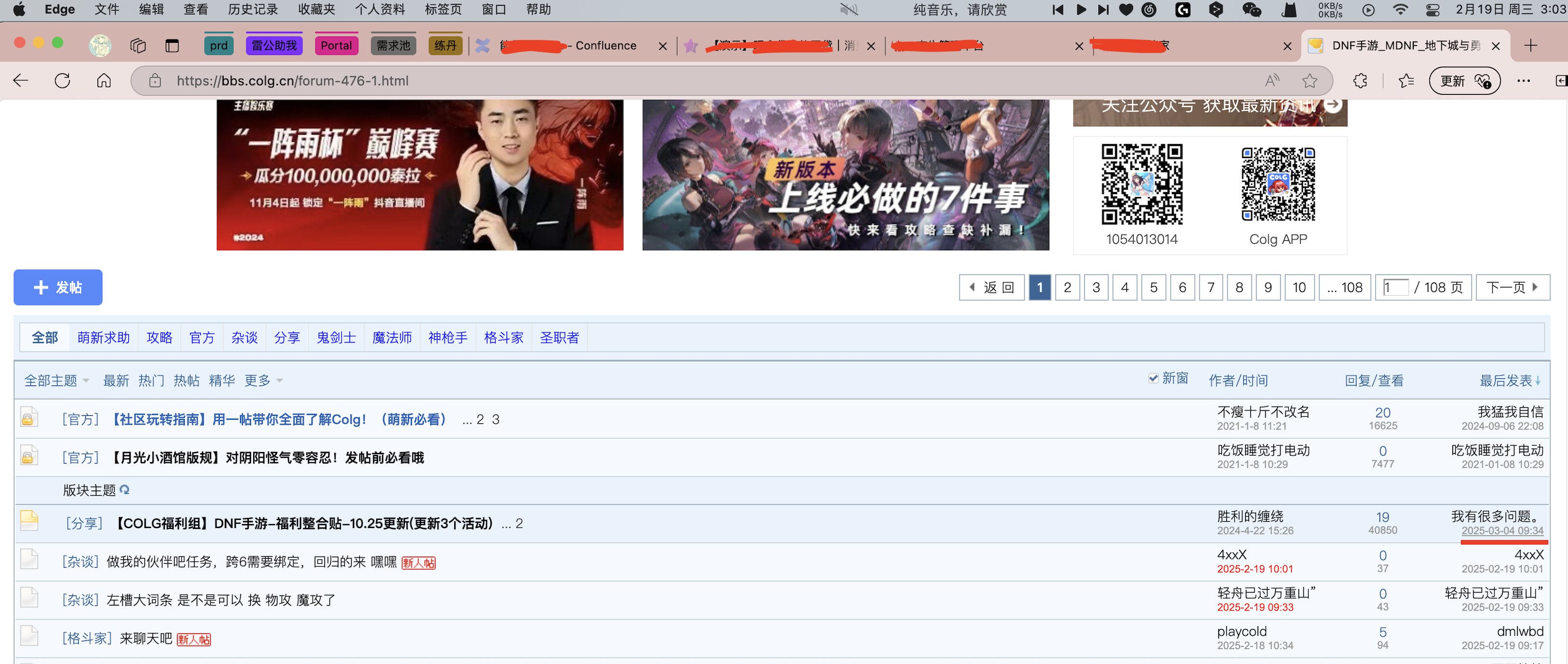Open a new browser tab
This screenshot has width=1568, height=664.
click(1531, 46)
